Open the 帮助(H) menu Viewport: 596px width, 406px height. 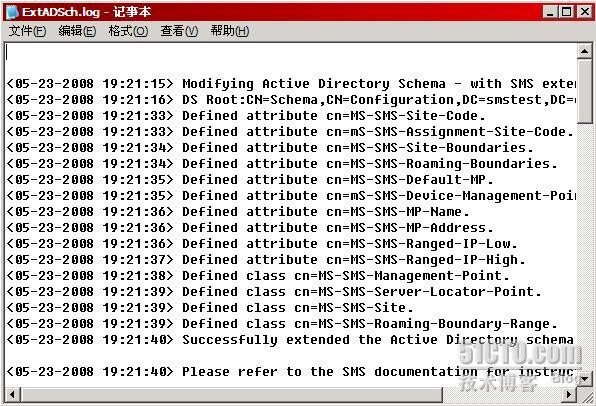230,31
